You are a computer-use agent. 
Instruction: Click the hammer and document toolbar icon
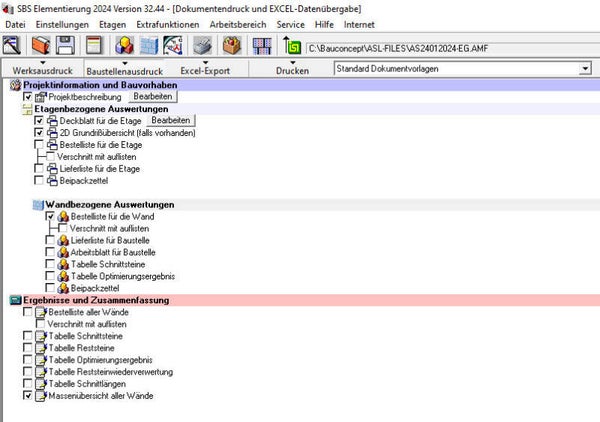[11, 45]
